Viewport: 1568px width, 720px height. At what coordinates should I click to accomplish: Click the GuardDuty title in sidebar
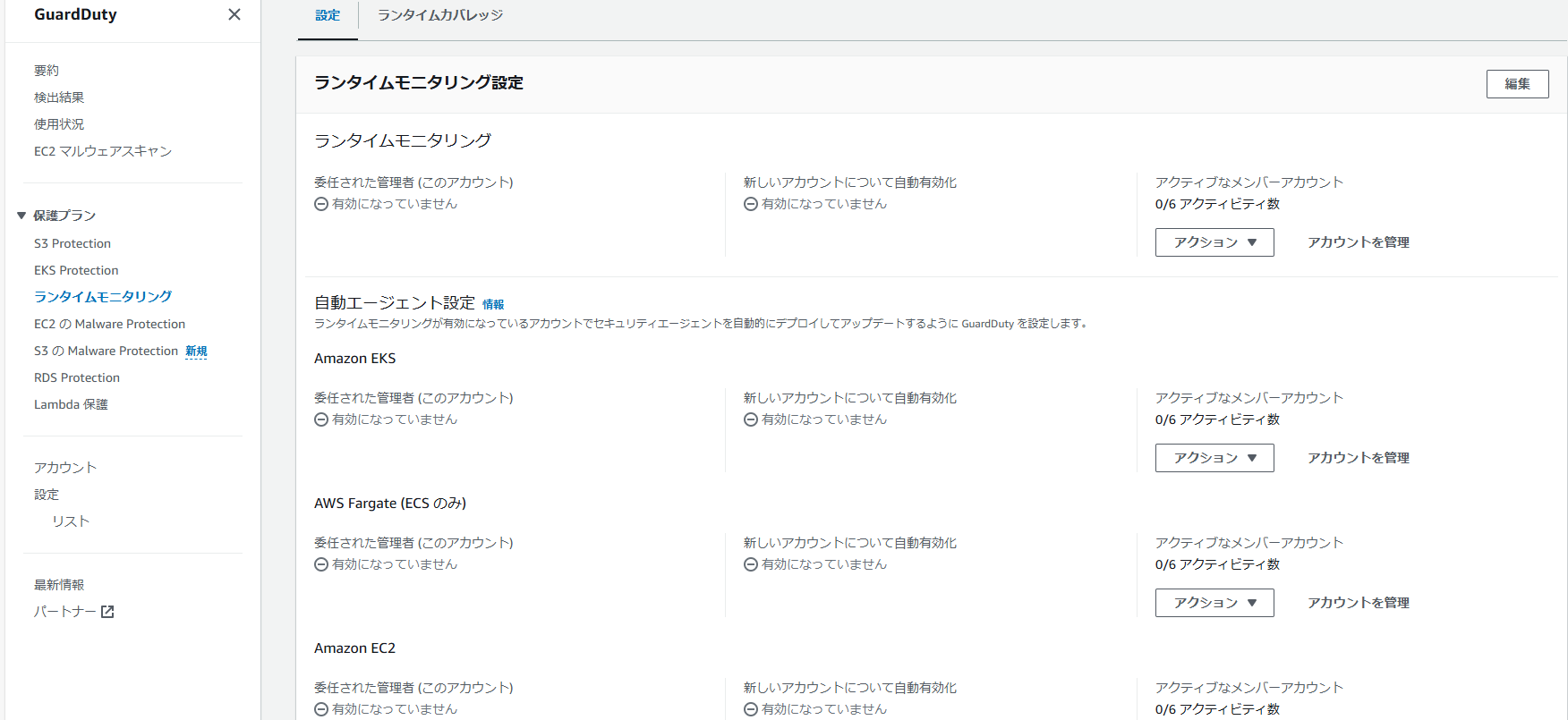pos(75,14)
